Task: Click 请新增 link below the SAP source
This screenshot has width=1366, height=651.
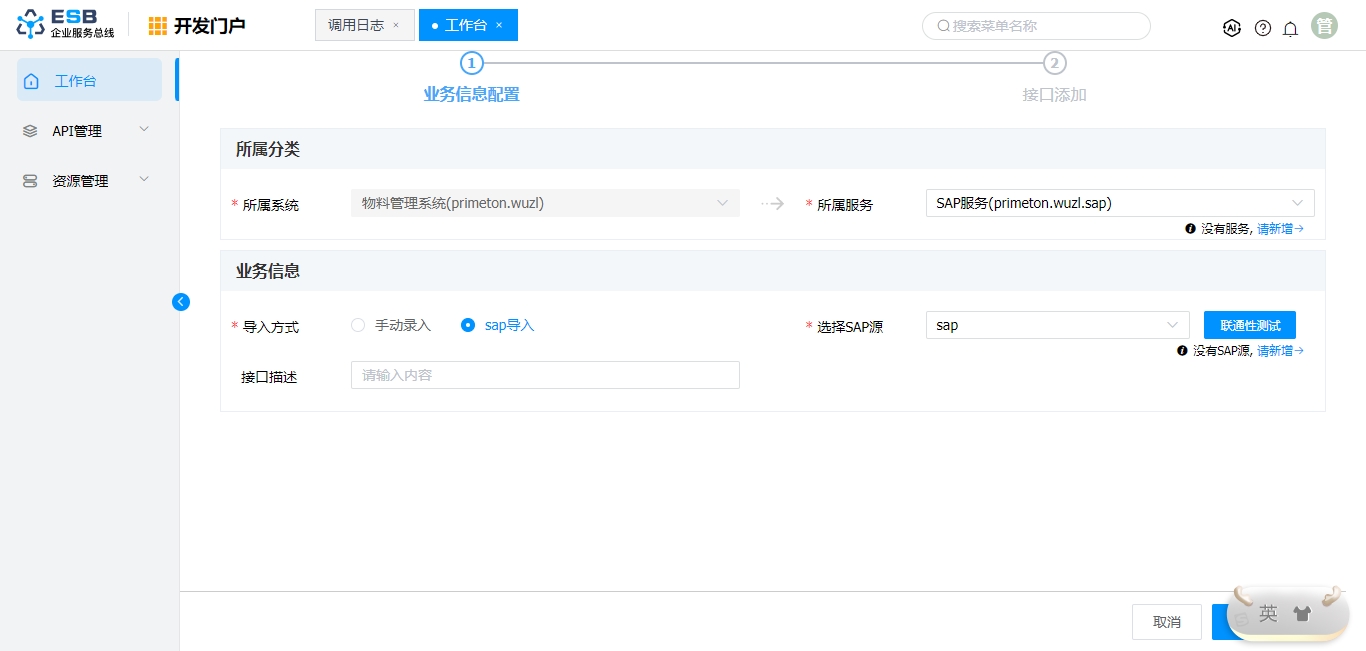Action: [x=1279, y=351]
